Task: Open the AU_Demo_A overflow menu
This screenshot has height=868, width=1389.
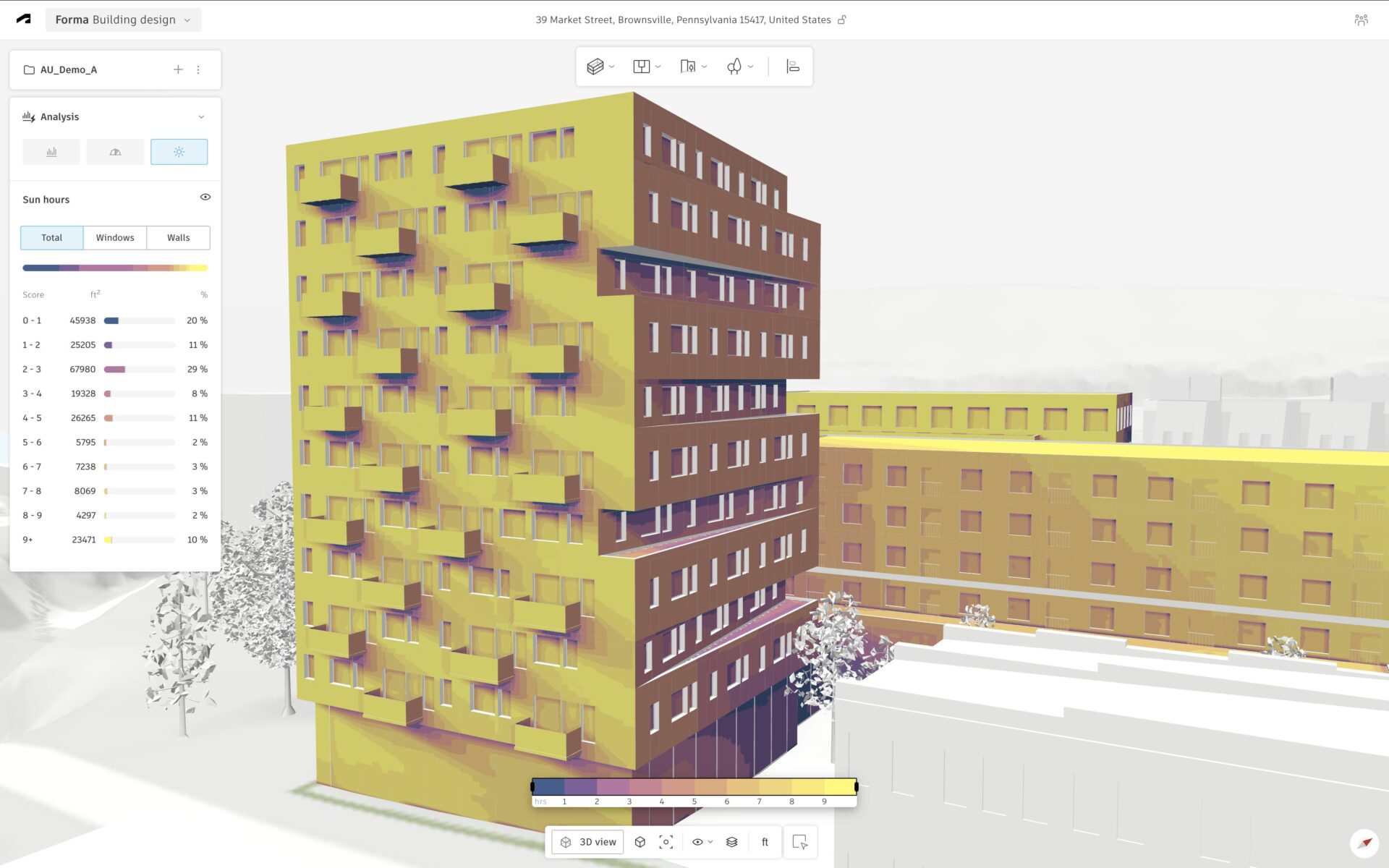Action: pyautogui.click(x=199, y=69)
